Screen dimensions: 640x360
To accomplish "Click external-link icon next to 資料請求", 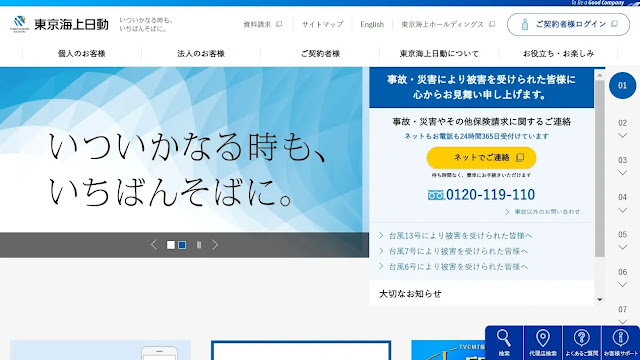I will pos(279,24).
